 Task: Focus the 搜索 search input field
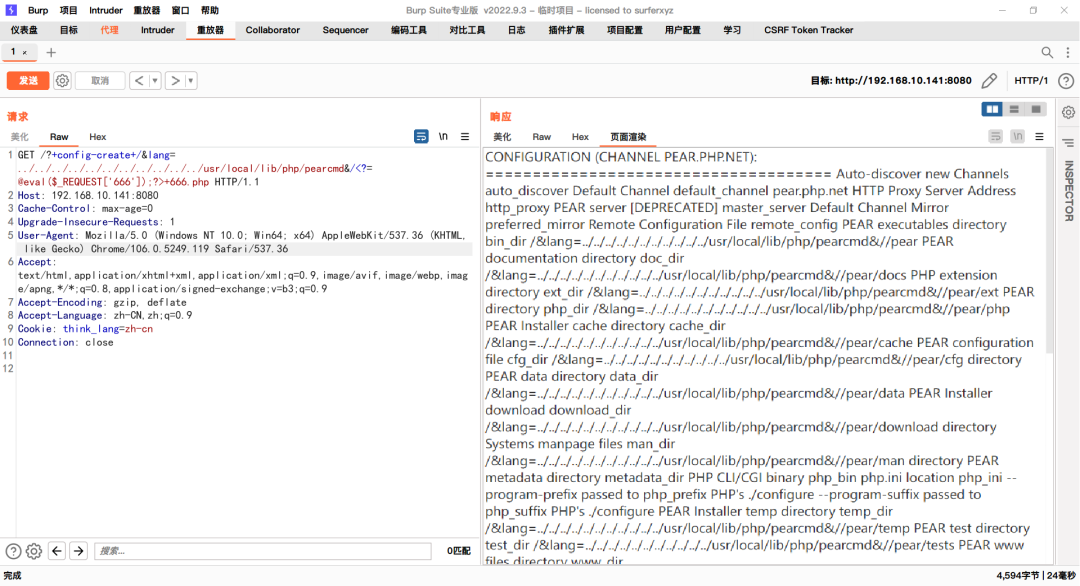[262, 551]
